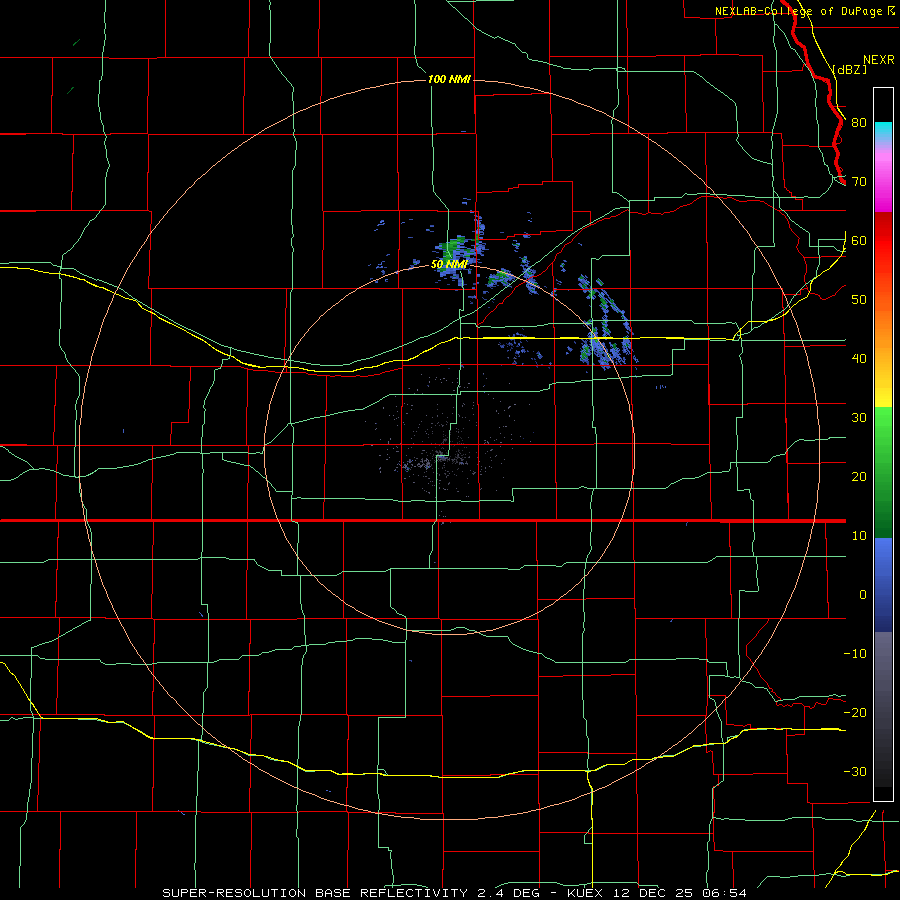
Task: Click the cyan segment of the color bar
Action: click(883, 131)
